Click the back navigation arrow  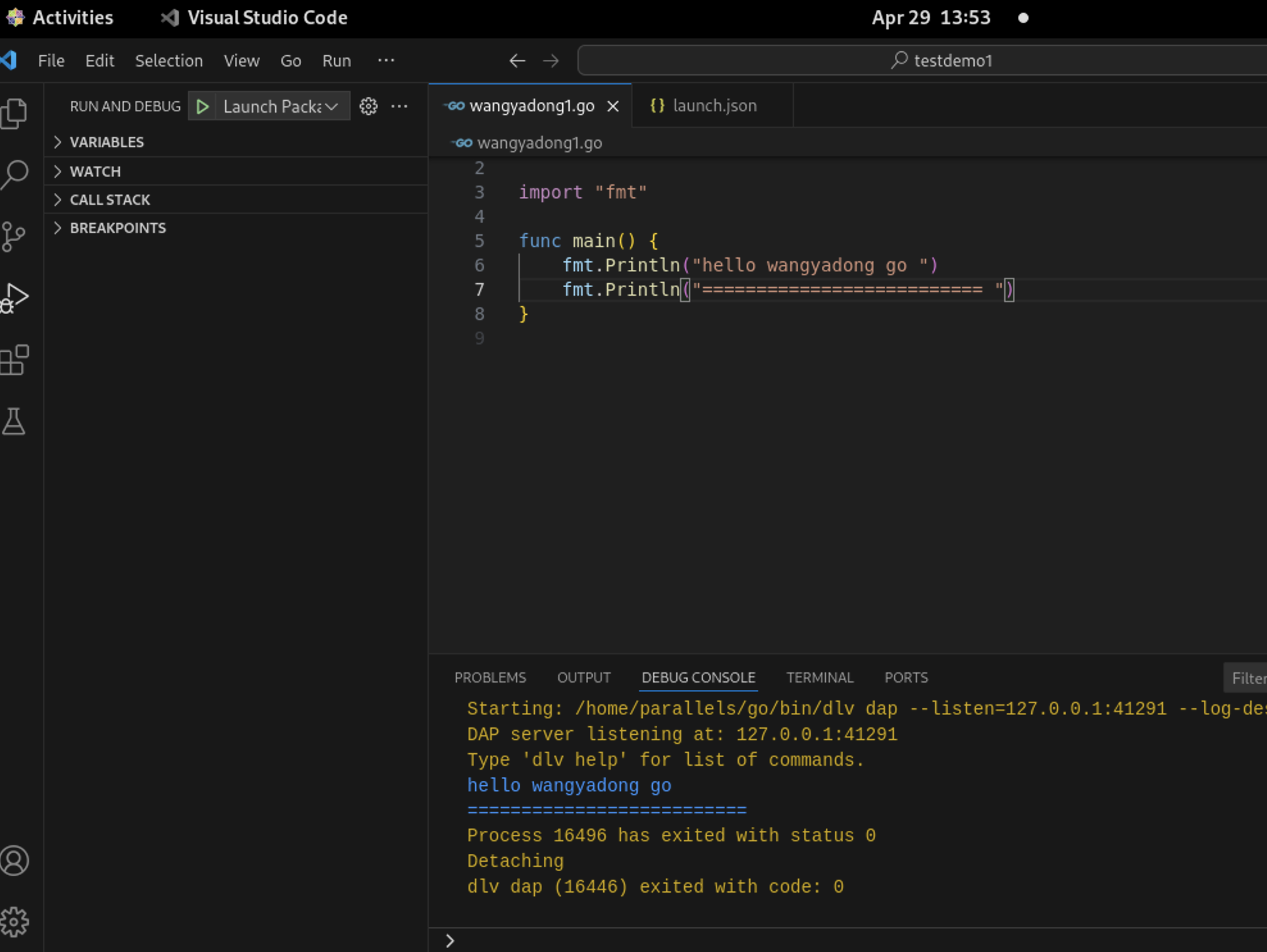tap(517, 61)
